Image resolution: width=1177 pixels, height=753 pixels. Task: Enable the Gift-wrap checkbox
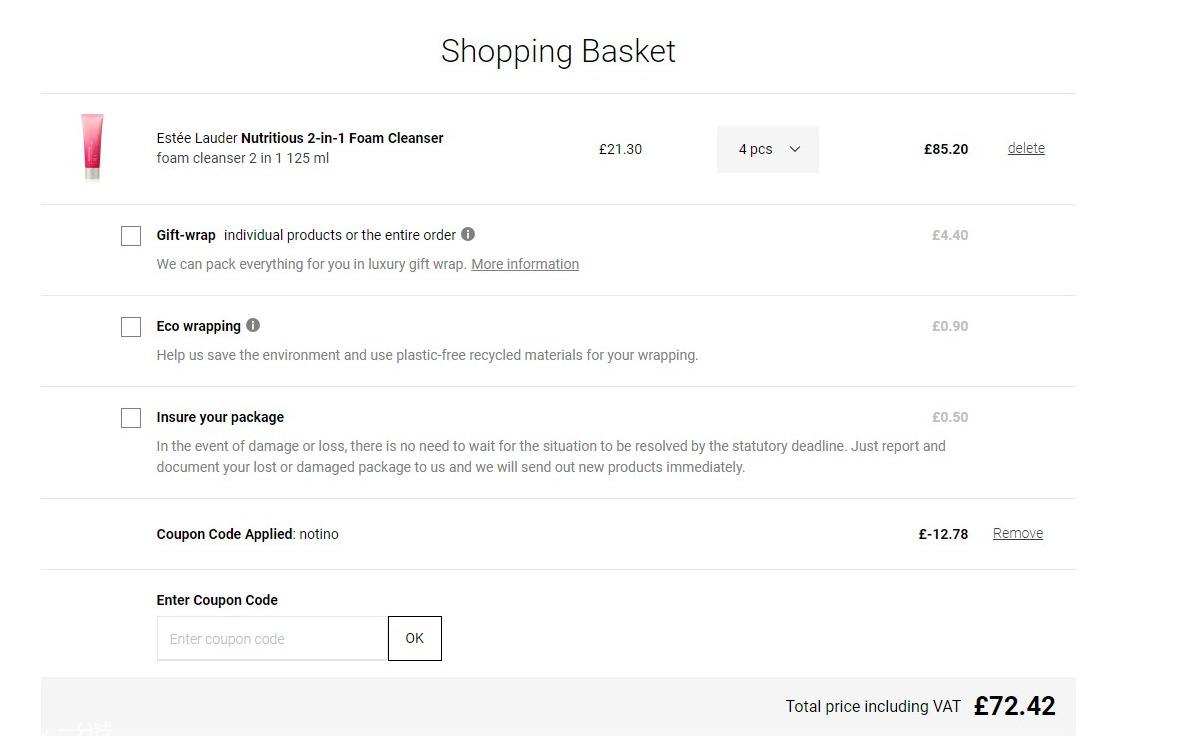pyautogui.click(x=131, y=236)
